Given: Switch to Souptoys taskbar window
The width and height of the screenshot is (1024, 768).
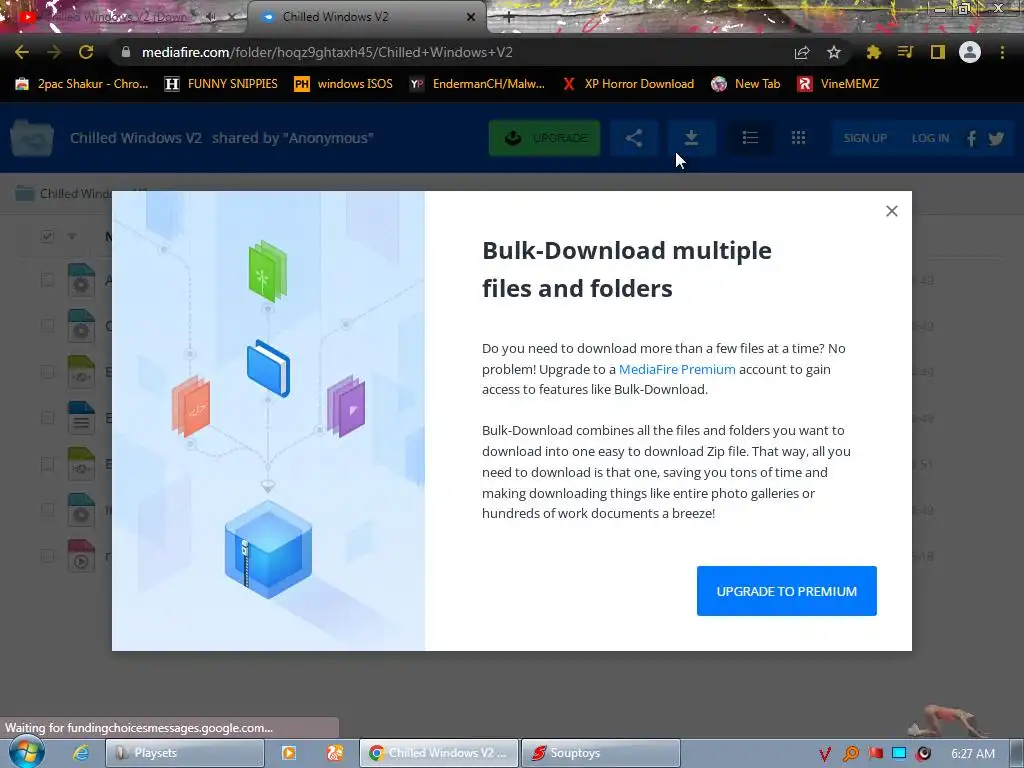Looking at the screenshot, I should [600, 753].
